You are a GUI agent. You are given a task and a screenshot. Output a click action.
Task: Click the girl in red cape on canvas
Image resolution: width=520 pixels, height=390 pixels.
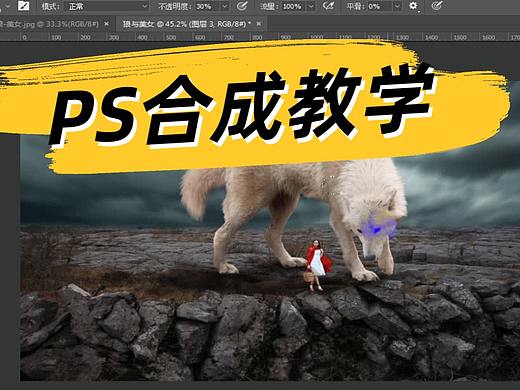(x=318, y=265)
